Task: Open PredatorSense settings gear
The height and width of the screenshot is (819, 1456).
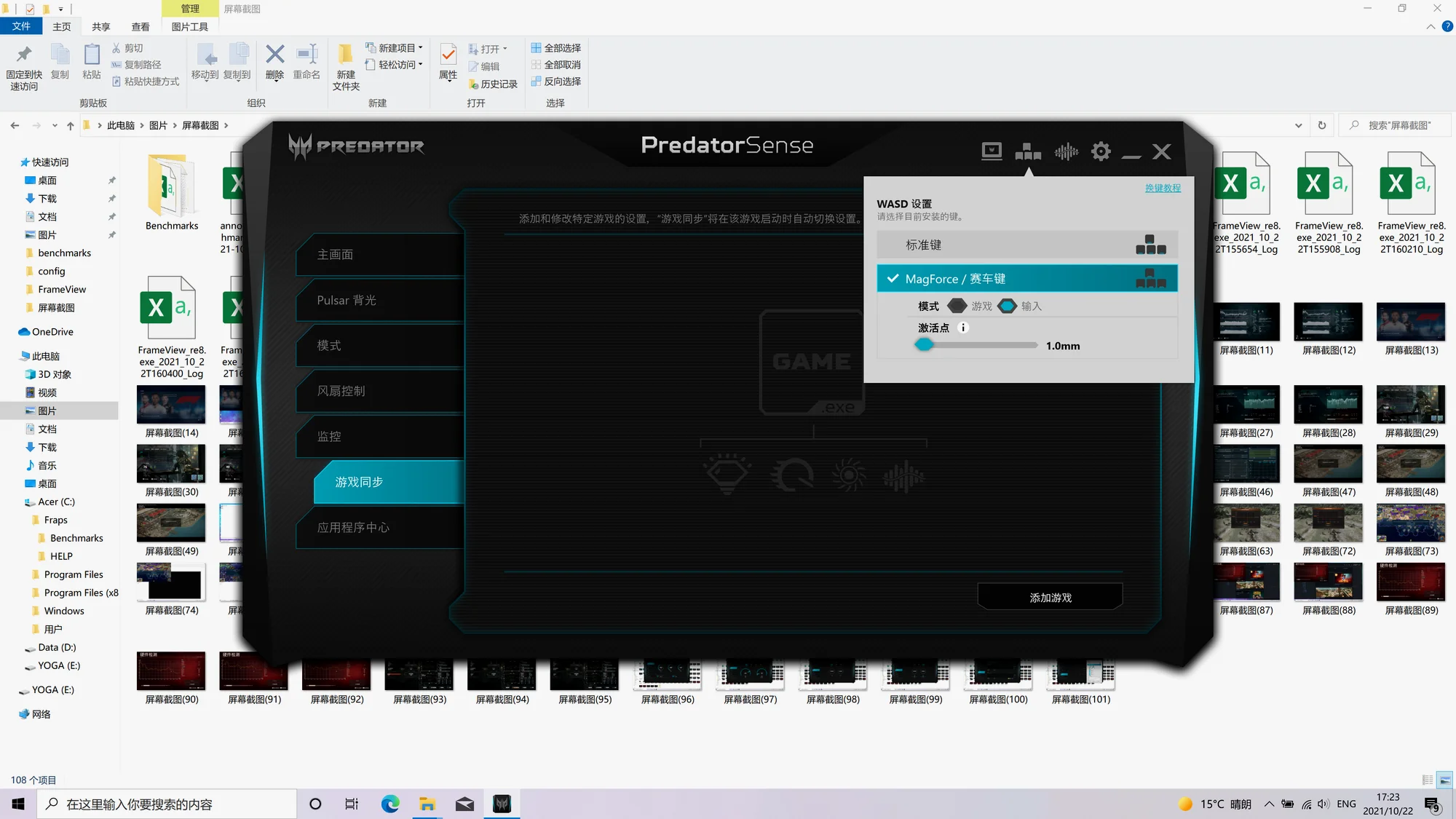Action: point(1101,151)
